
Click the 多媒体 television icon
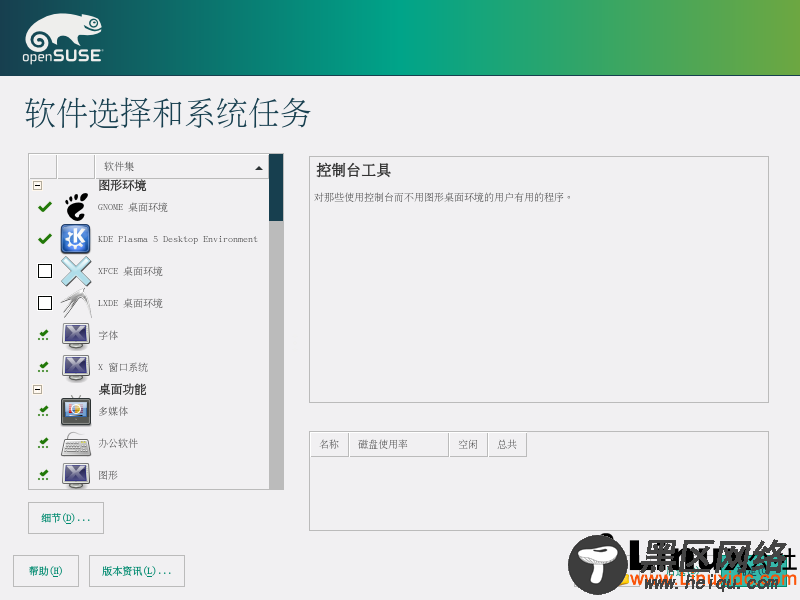[x=76, y=411]
